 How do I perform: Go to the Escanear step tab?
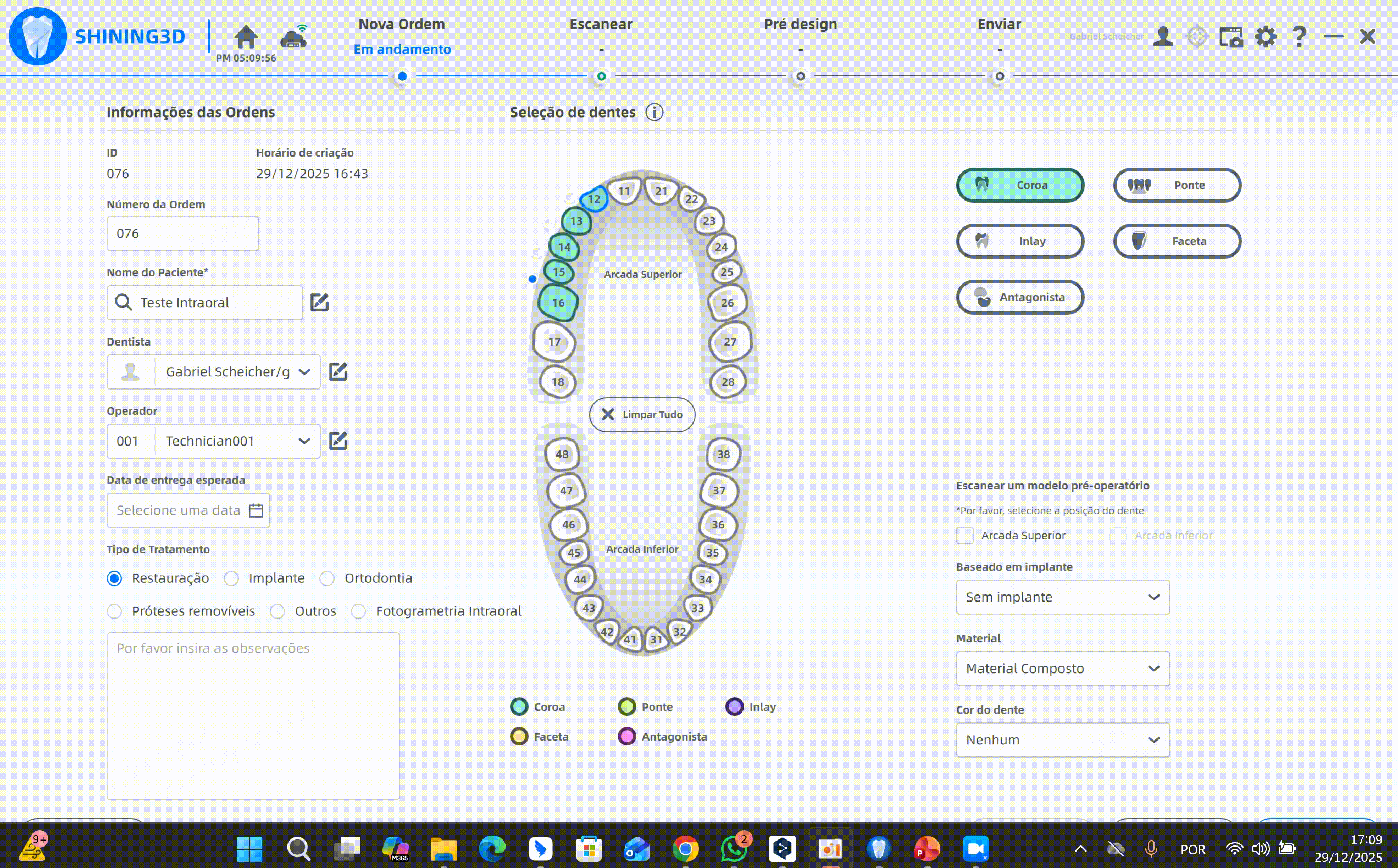tap(601, 24)
